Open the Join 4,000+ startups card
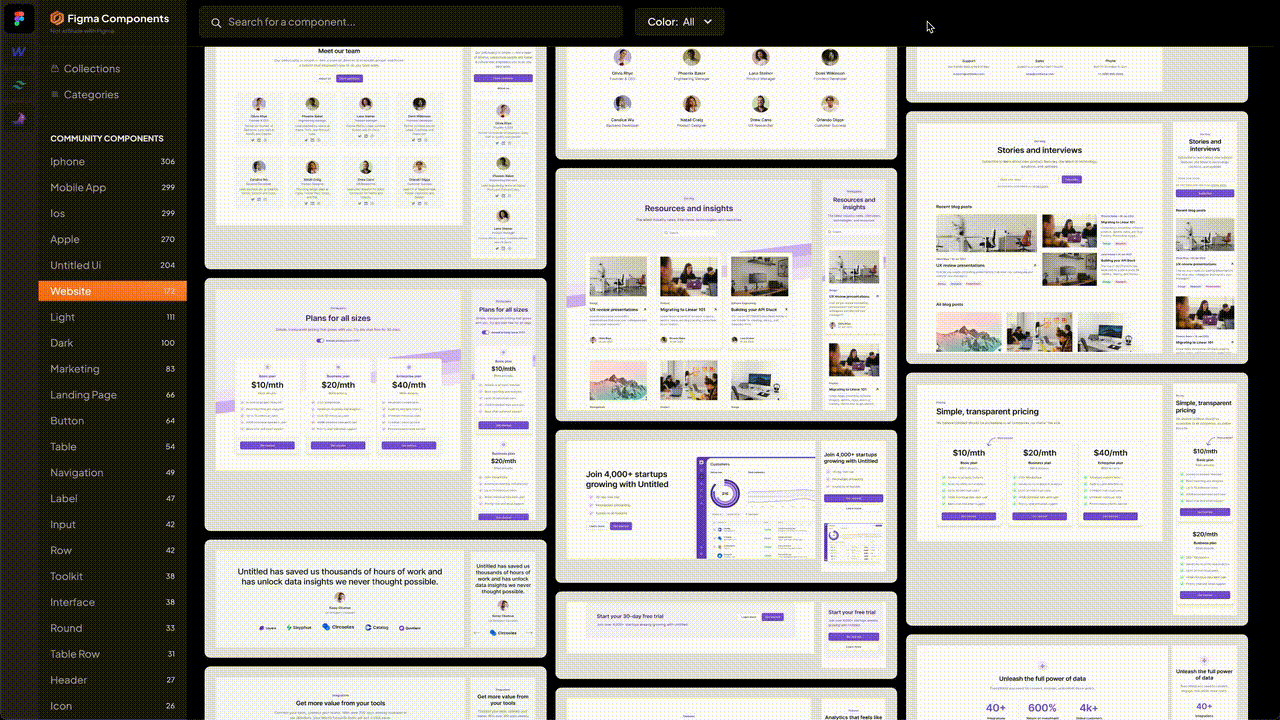 [726, 506]
